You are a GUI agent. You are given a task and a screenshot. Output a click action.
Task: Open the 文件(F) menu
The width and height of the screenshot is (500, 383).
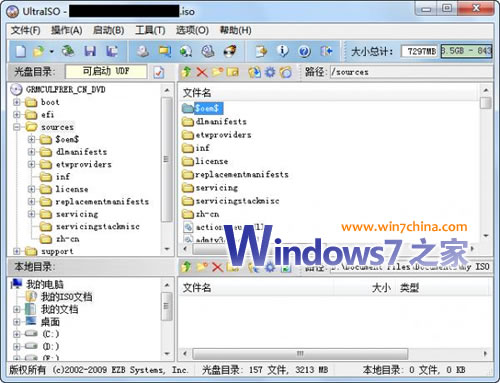pos(25,30)
